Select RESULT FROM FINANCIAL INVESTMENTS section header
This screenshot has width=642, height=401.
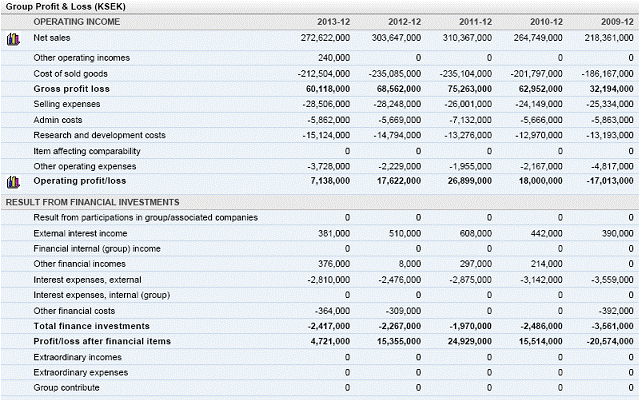(92, 202)
